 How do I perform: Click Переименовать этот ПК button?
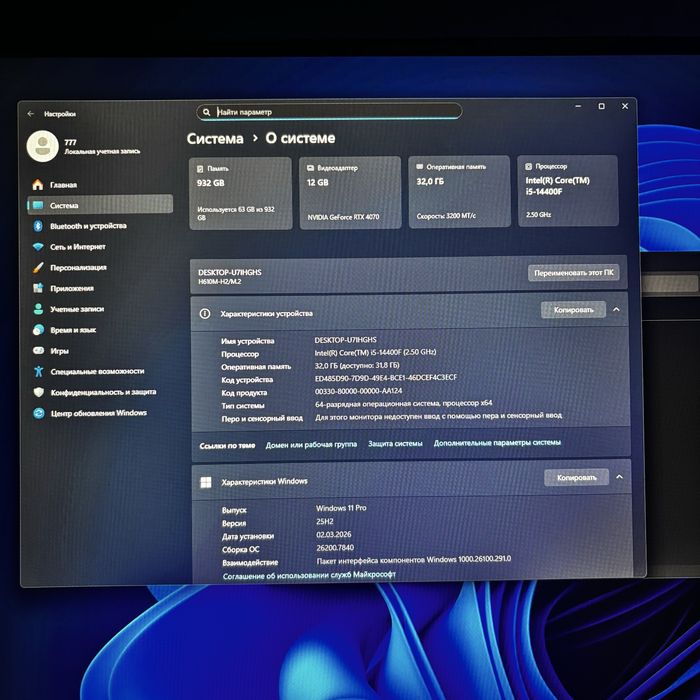point(574,273)
